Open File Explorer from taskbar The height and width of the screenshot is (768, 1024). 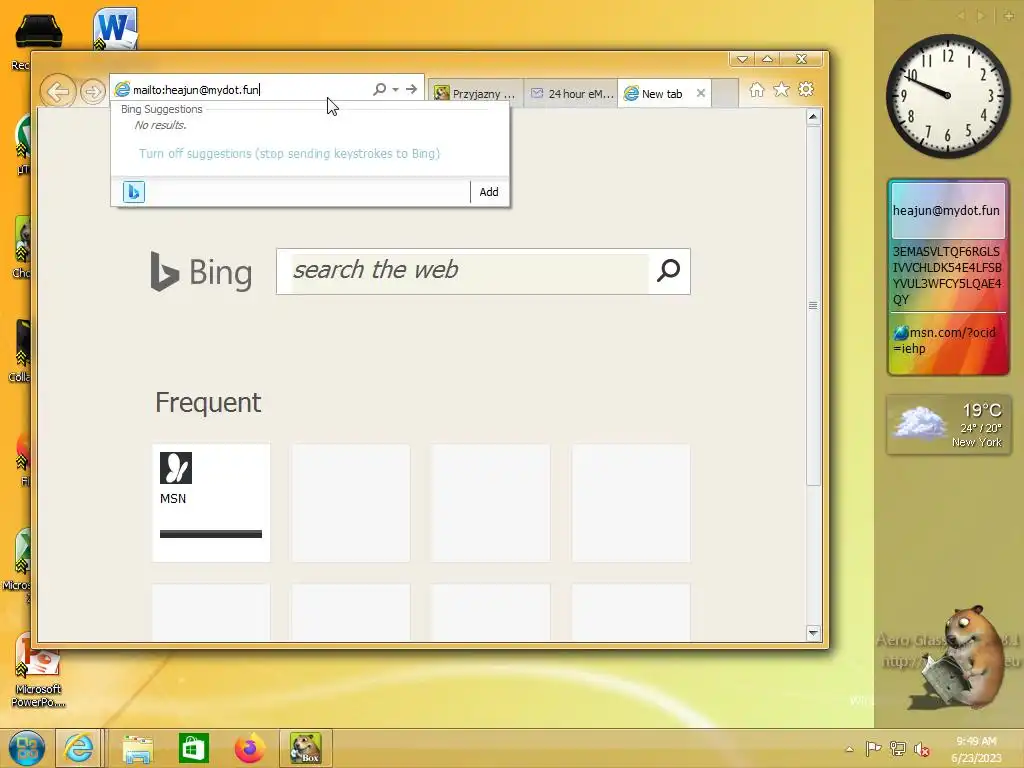pyautogui.click(x=137, y=748)
